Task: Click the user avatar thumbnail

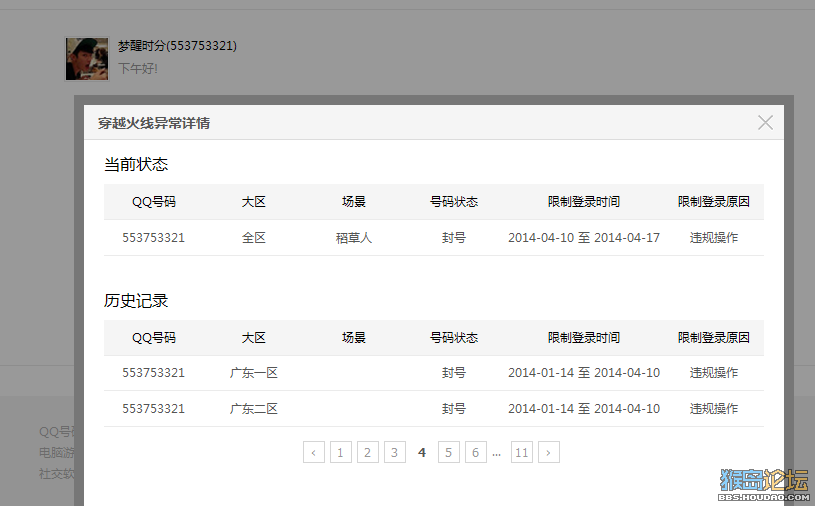Action: pos(87,59)
